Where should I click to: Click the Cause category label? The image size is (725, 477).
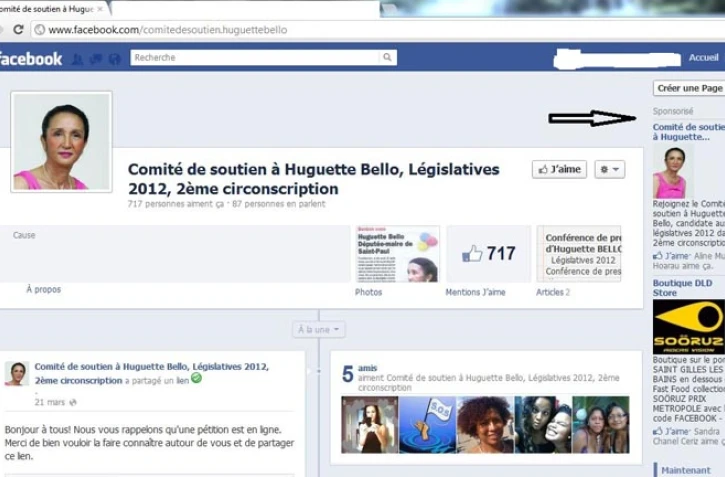tap(24, 235)
